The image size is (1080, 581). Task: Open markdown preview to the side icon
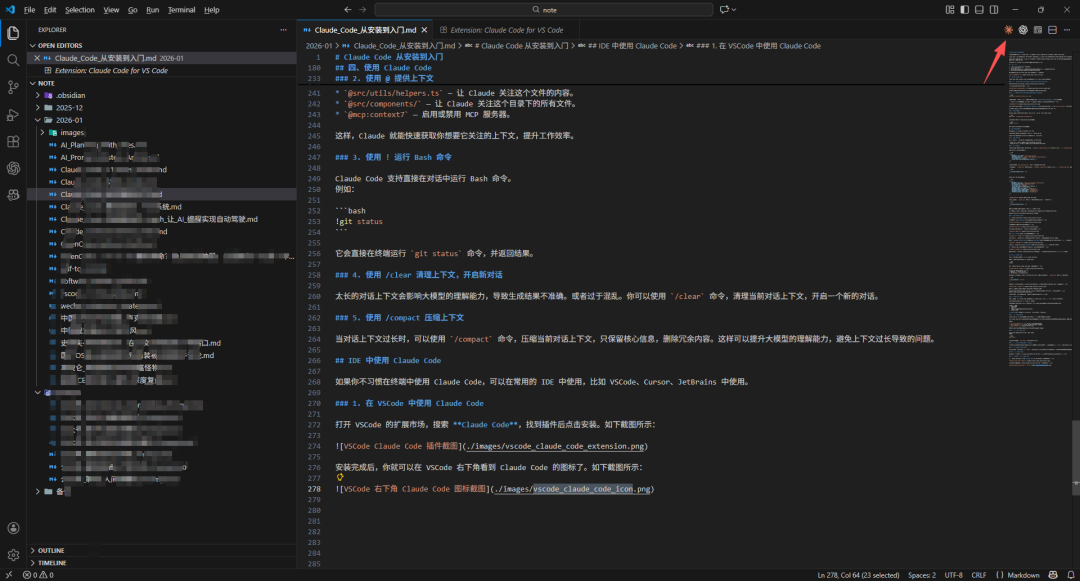click(x=1037, y=30)
